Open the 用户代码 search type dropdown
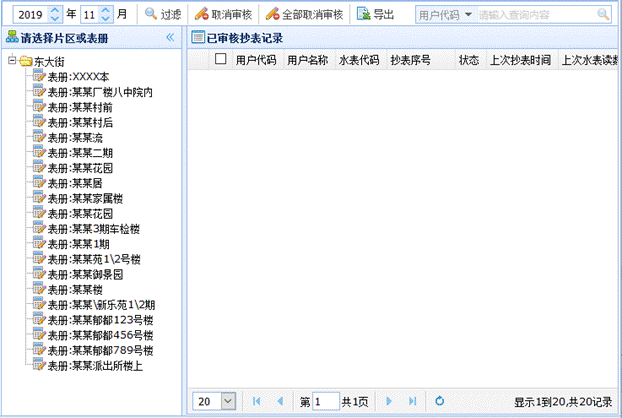Image resolution: width=622 pixels, height=418 pixels. (445, 15)
